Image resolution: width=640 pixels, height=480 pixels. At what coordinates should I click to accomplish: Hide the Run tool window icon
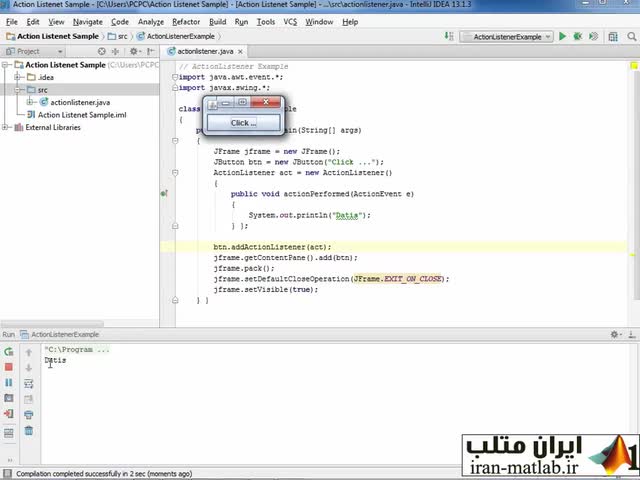point(632,334)
